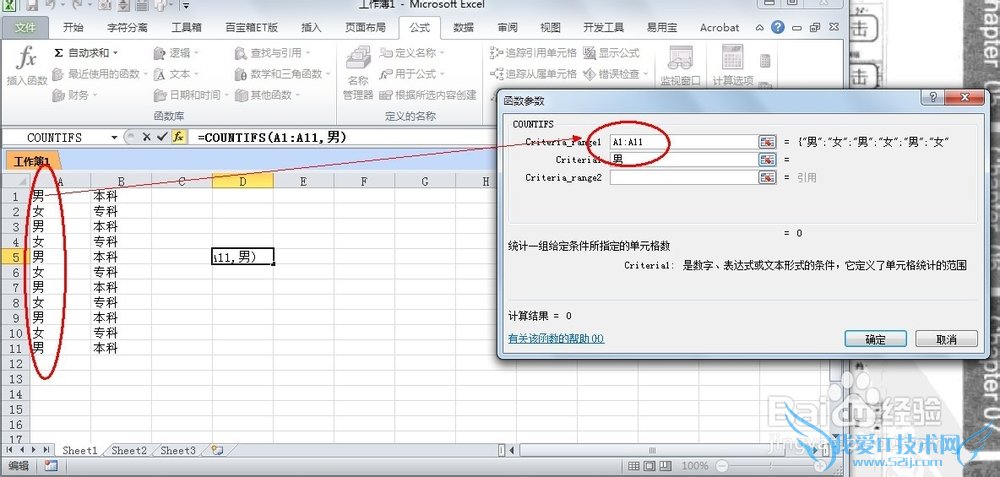
Task: Select column D header
Action: [x=243, y=181]
